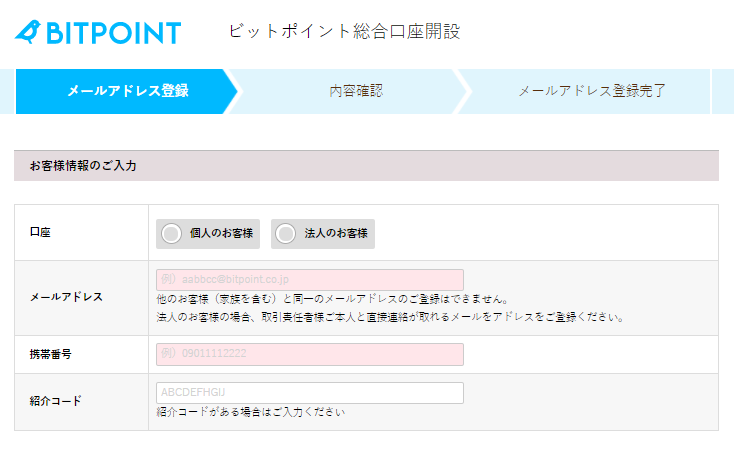Click the メールアドレス登録 step tab
This screenshot has width=734, height=453.
(x=126, y=91)
